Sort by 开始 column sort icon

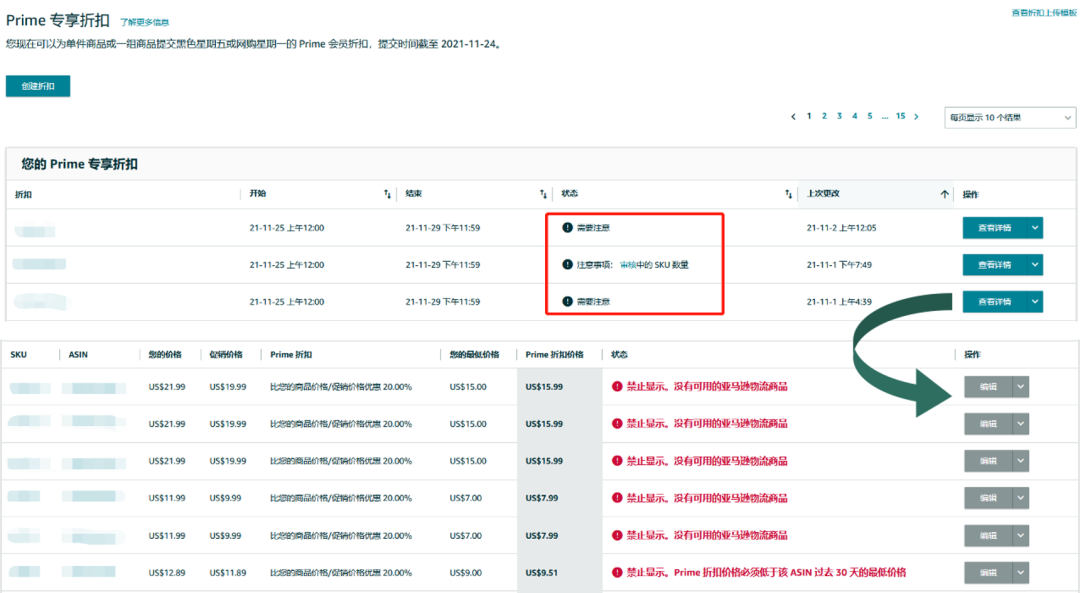387,194
